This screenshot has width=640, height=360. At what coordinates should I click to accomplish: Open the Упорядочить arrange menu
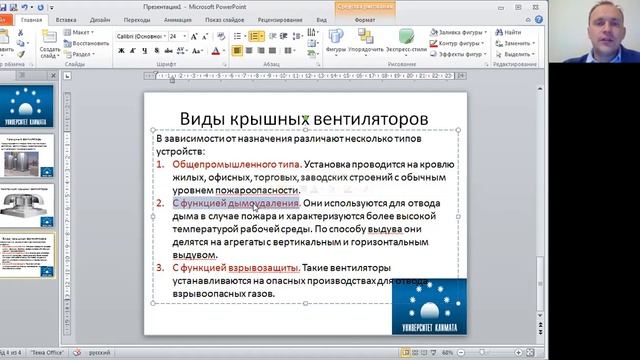[x=366, y=41]
